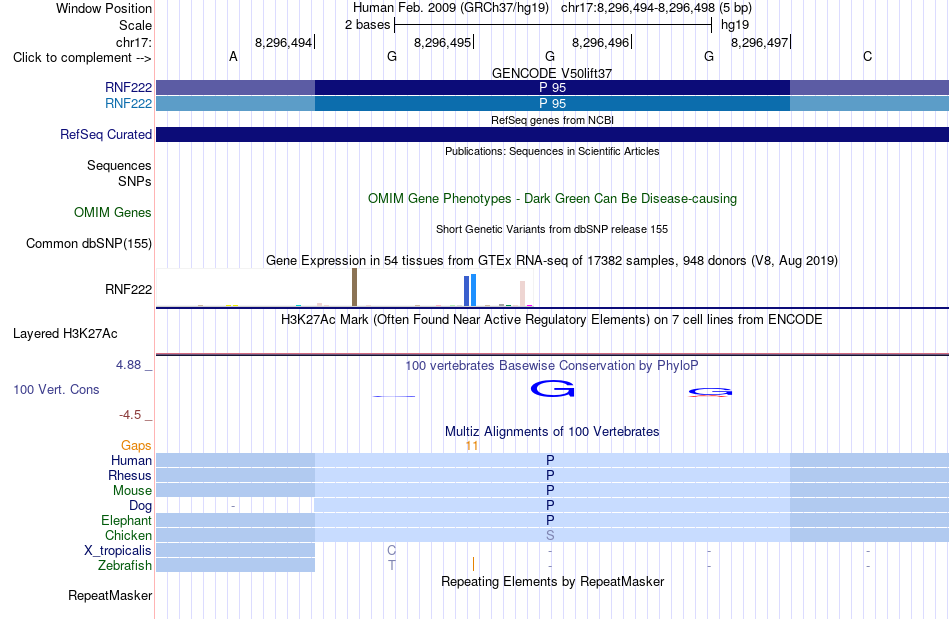Click position label 8,296,494
Viewport: 950px width, 619px height.
(283, 42)
